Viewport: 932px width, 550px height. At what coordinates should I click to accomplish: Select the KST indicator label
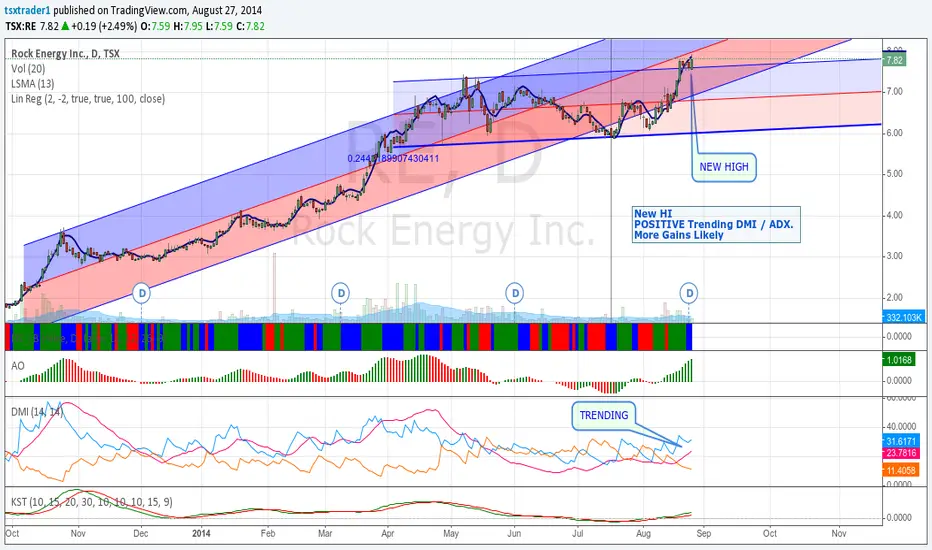coord(92,502)
